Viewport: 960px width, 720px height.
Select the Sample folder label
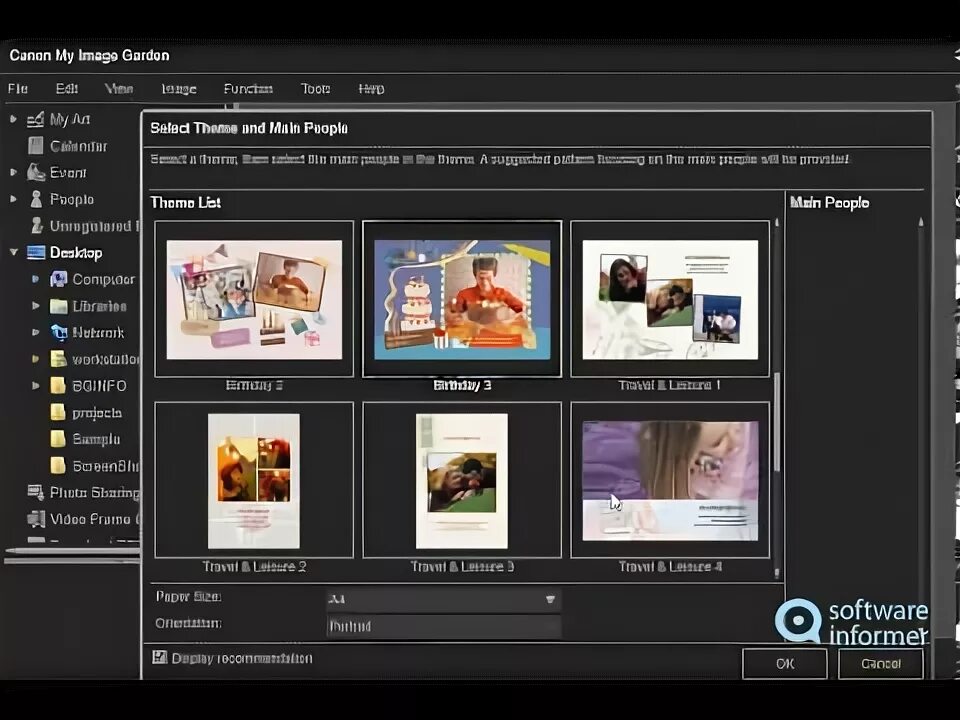click(x=96, y=440)
